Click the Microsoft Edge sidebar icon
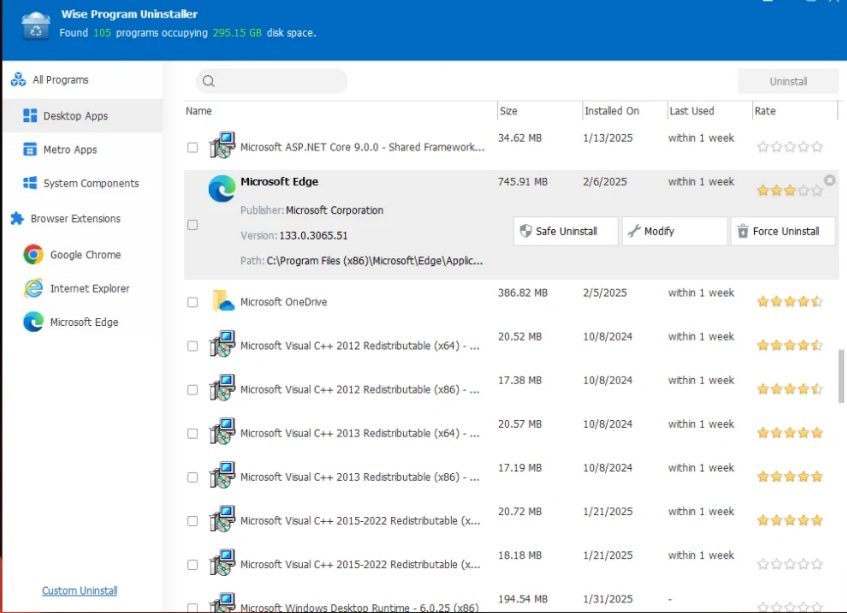 point(33,322)
